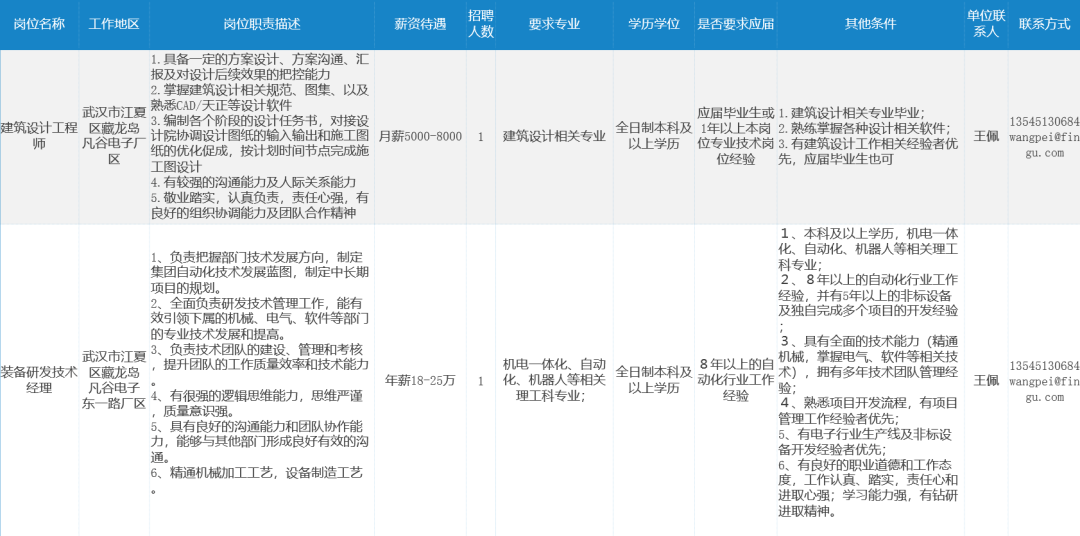Select the 月薪5000-8000 salary cell
Viewport: 1080px width, 536px height.
coord(420,136)
